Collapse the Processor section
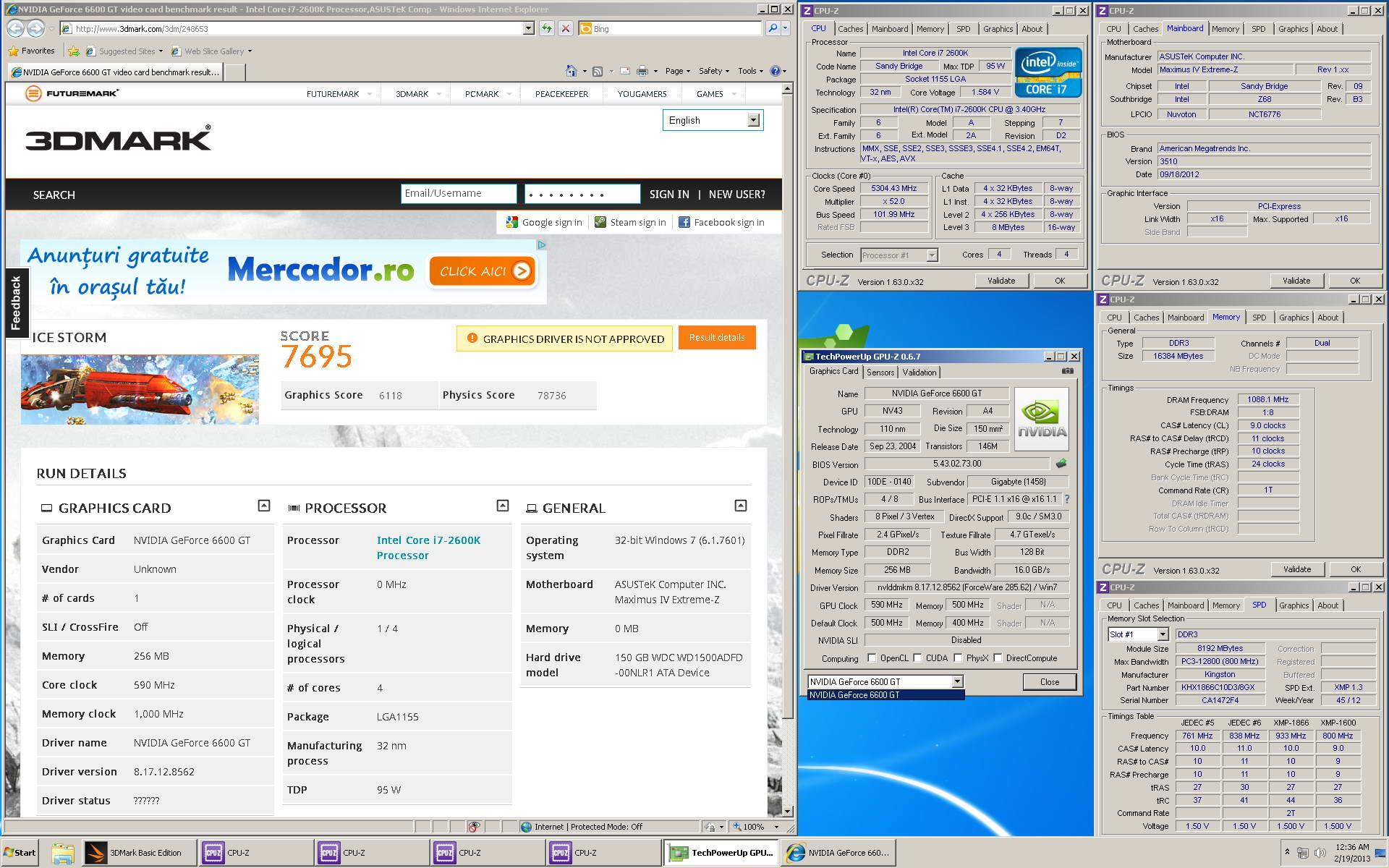The image size is (1389, 868). 503,506
